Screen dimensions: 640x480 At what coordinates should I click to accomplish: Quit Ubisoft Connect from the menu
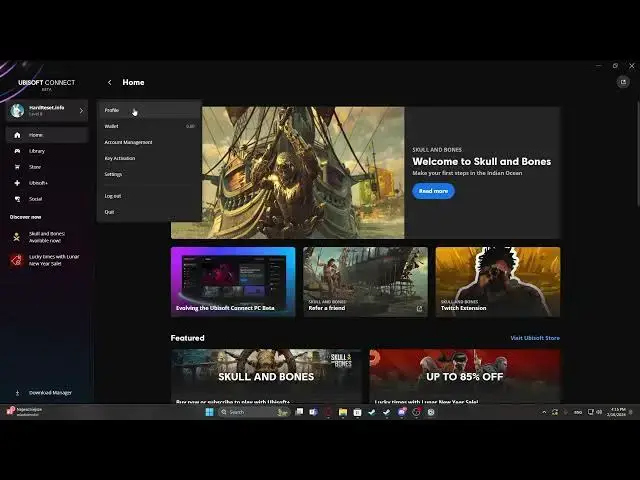click(149, 212)
